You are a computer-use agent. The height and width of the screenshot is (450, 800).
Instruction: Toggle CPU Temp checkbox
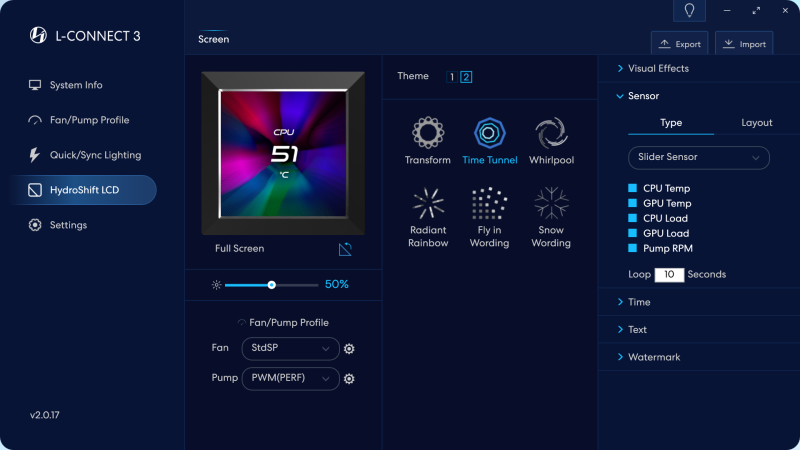click(633, 188)
